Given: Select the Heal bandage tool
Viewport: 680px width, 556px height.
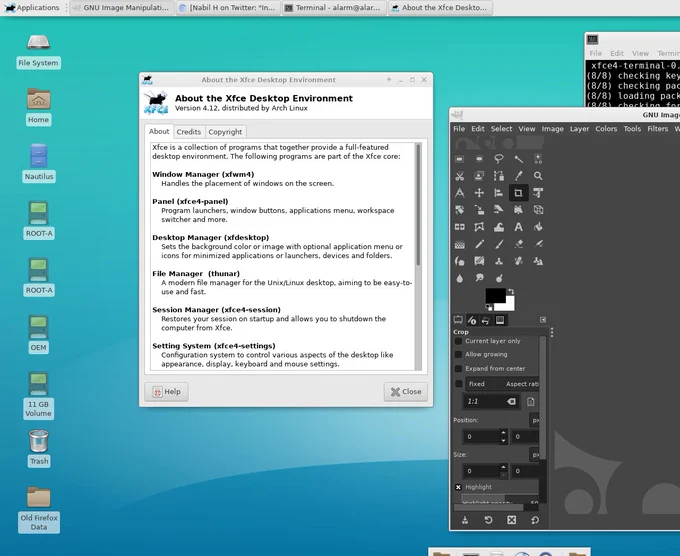Looking at the screenshot, I should [x=519, y=261].
